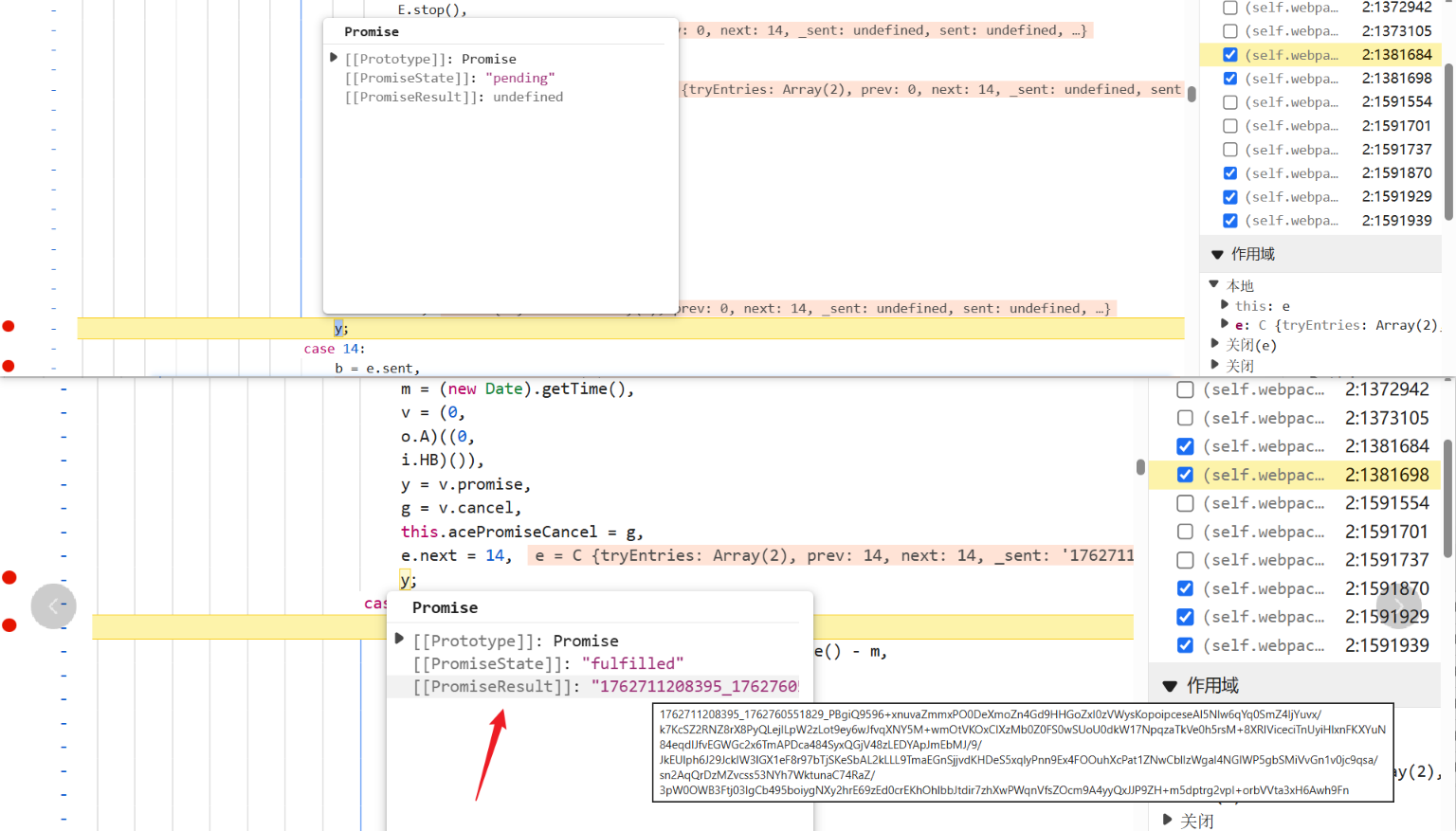Uncheck the highlighted 2:1381698 breakpoint checkbox
This screenshot has width=1456, height=831.
point(1185,475)
